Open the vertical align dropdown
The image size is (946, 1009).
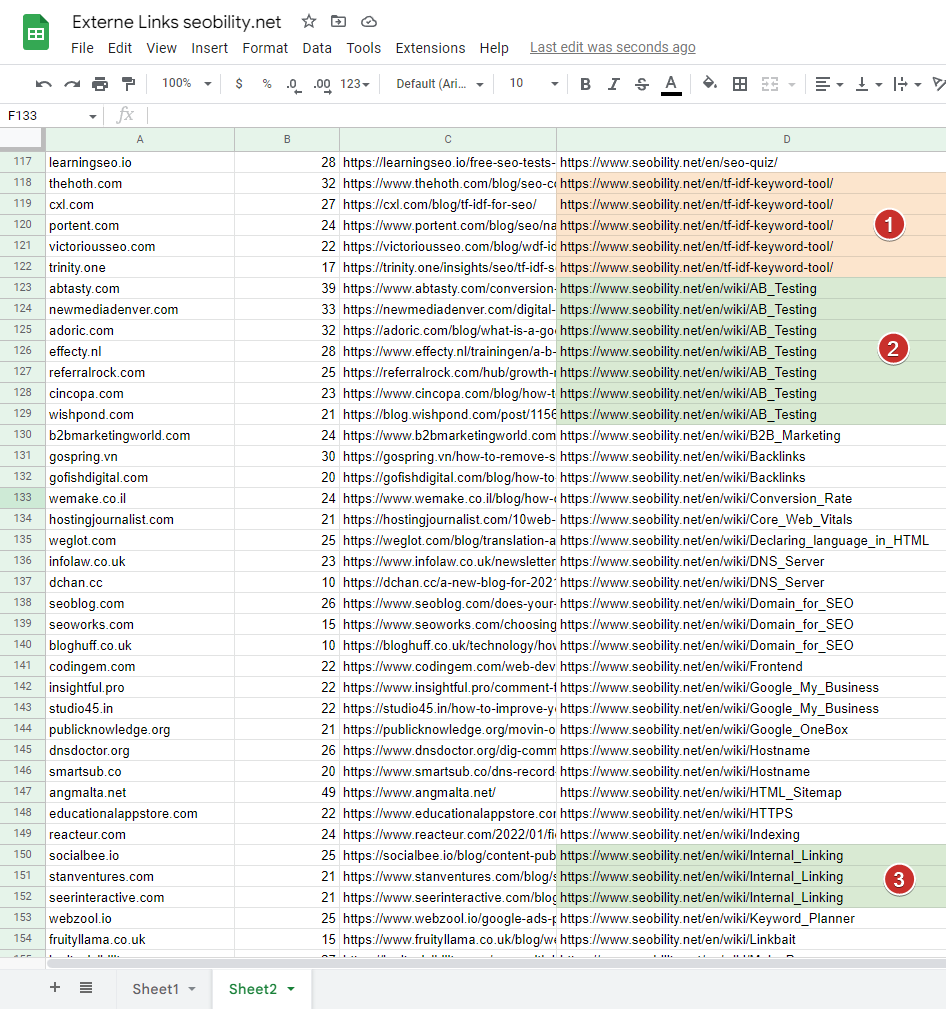[868, 84]
